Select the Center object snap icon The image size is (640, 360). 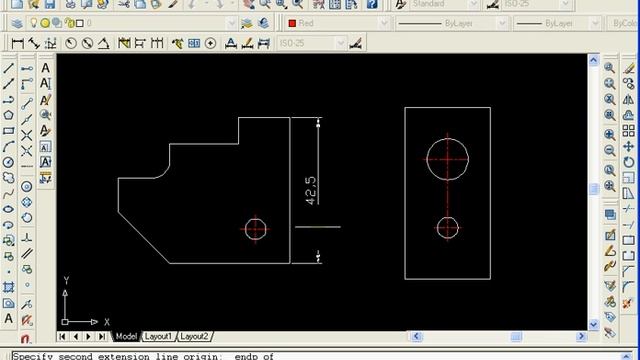tap(27, 187)
